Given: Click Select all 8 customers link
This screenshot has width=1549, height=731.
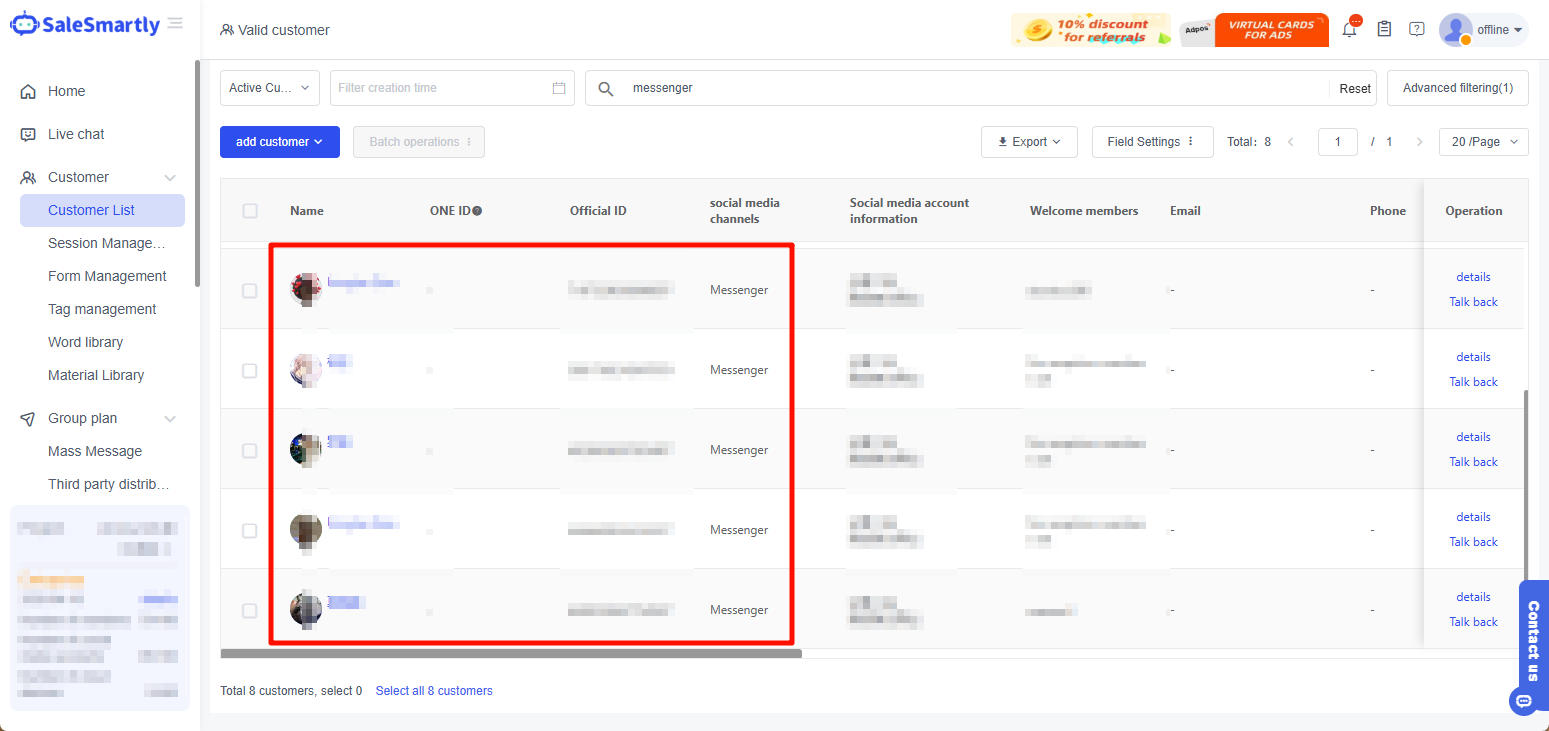Looking at the screenshot, I should [434, 691].
